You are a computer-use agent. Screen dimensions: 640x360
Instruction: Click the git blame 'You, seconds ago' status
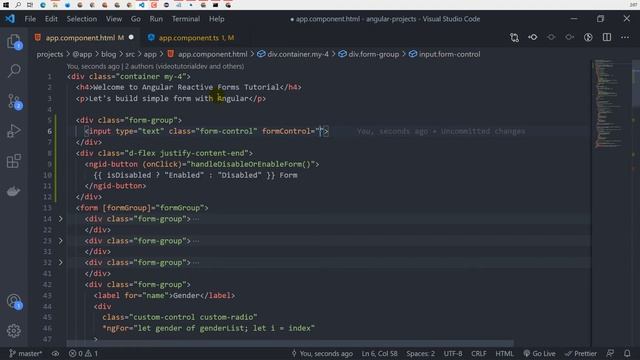point(322,353)
